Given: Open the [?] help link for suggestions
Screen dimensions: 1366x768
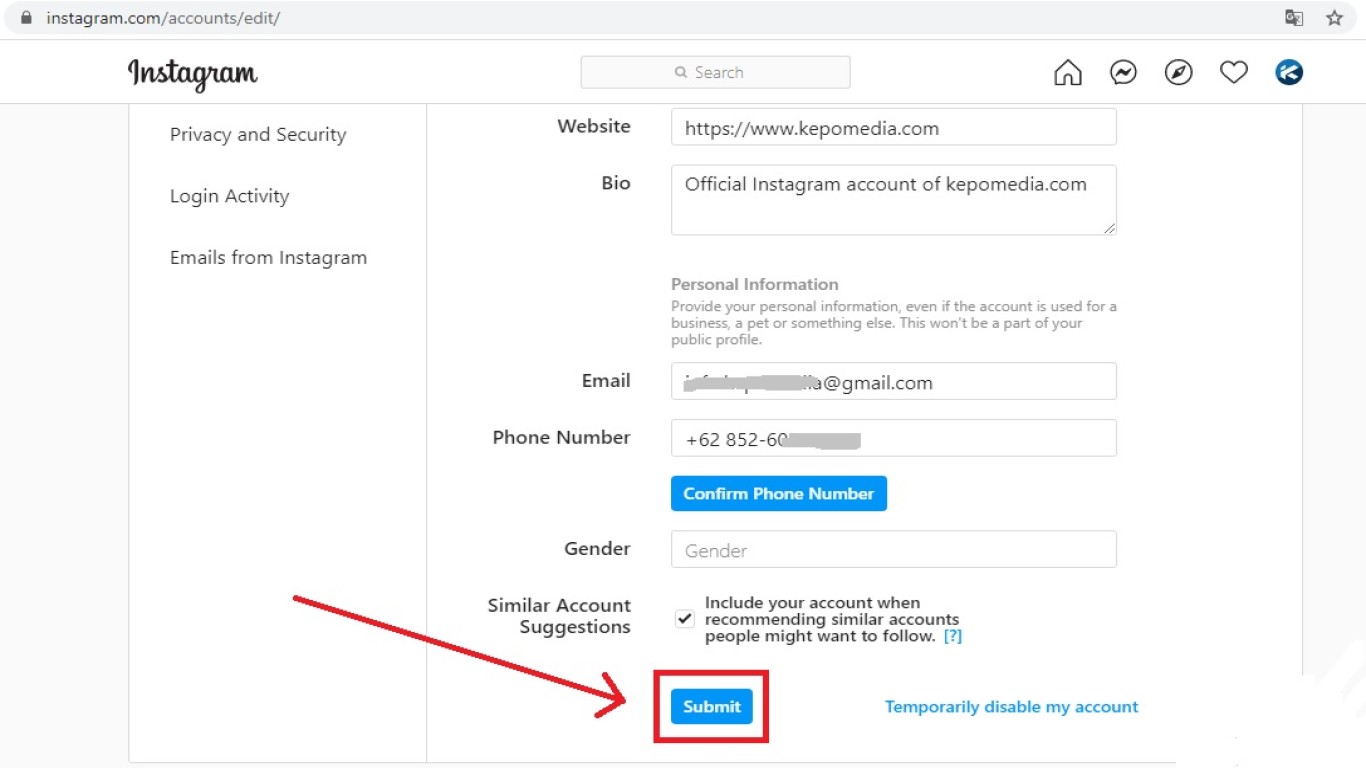Looking at the screenshot, I should pos(952,636).
